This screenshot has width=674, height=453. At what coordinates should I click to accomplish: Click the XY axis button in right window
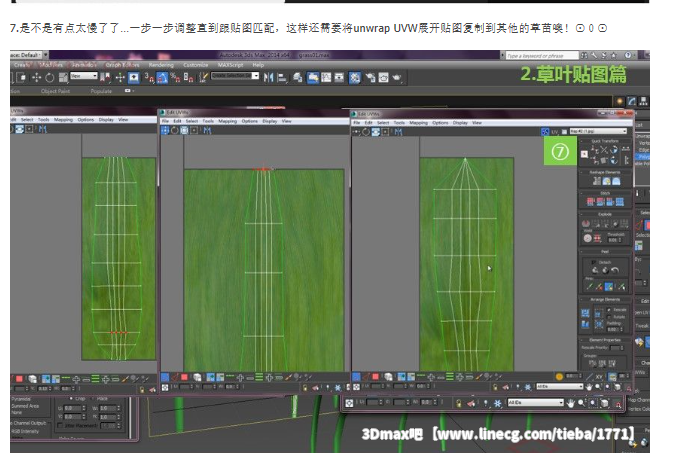599,377
